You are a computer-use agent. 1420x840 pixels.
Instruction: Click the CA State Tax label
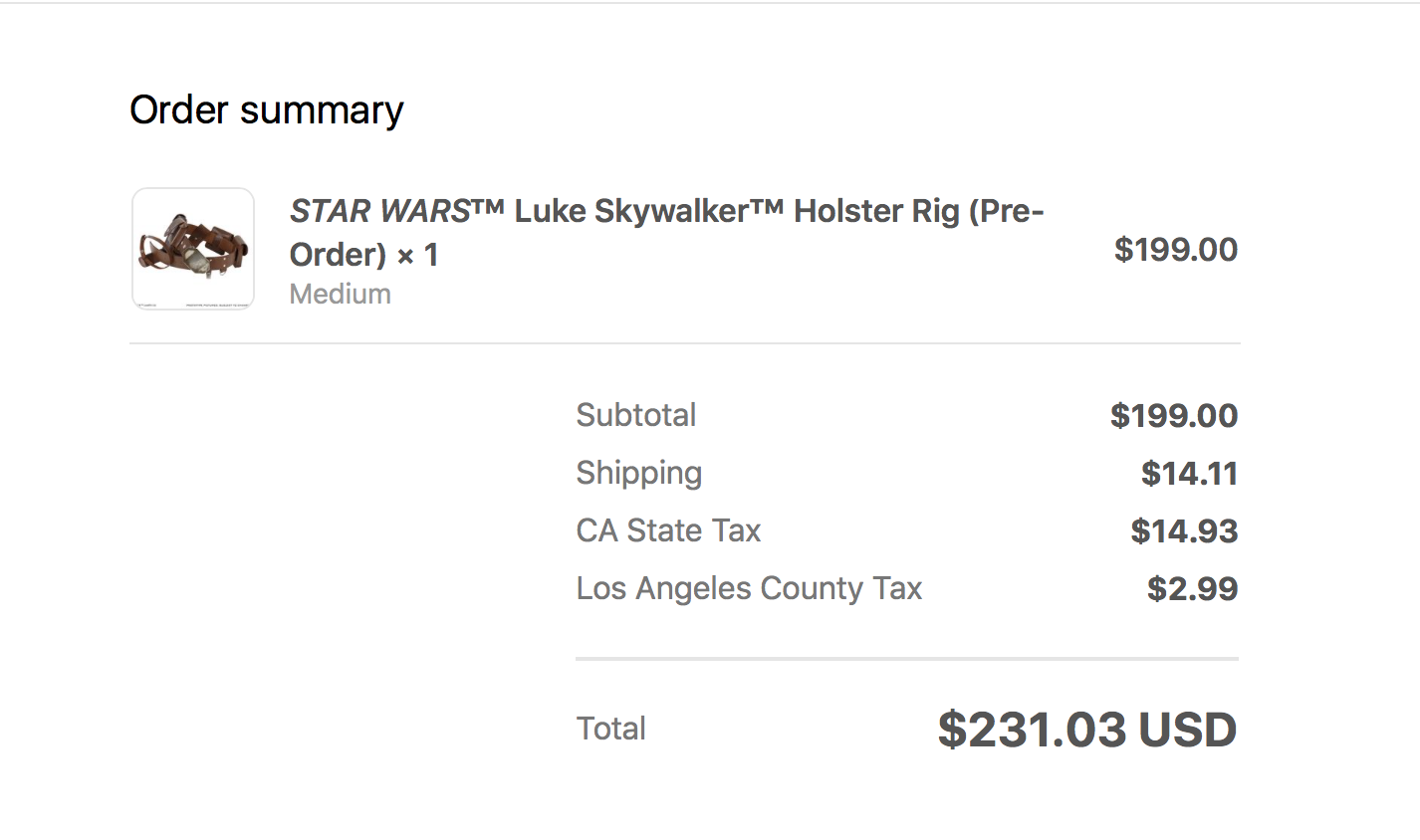pyautogui.click(x=668, y=530)
